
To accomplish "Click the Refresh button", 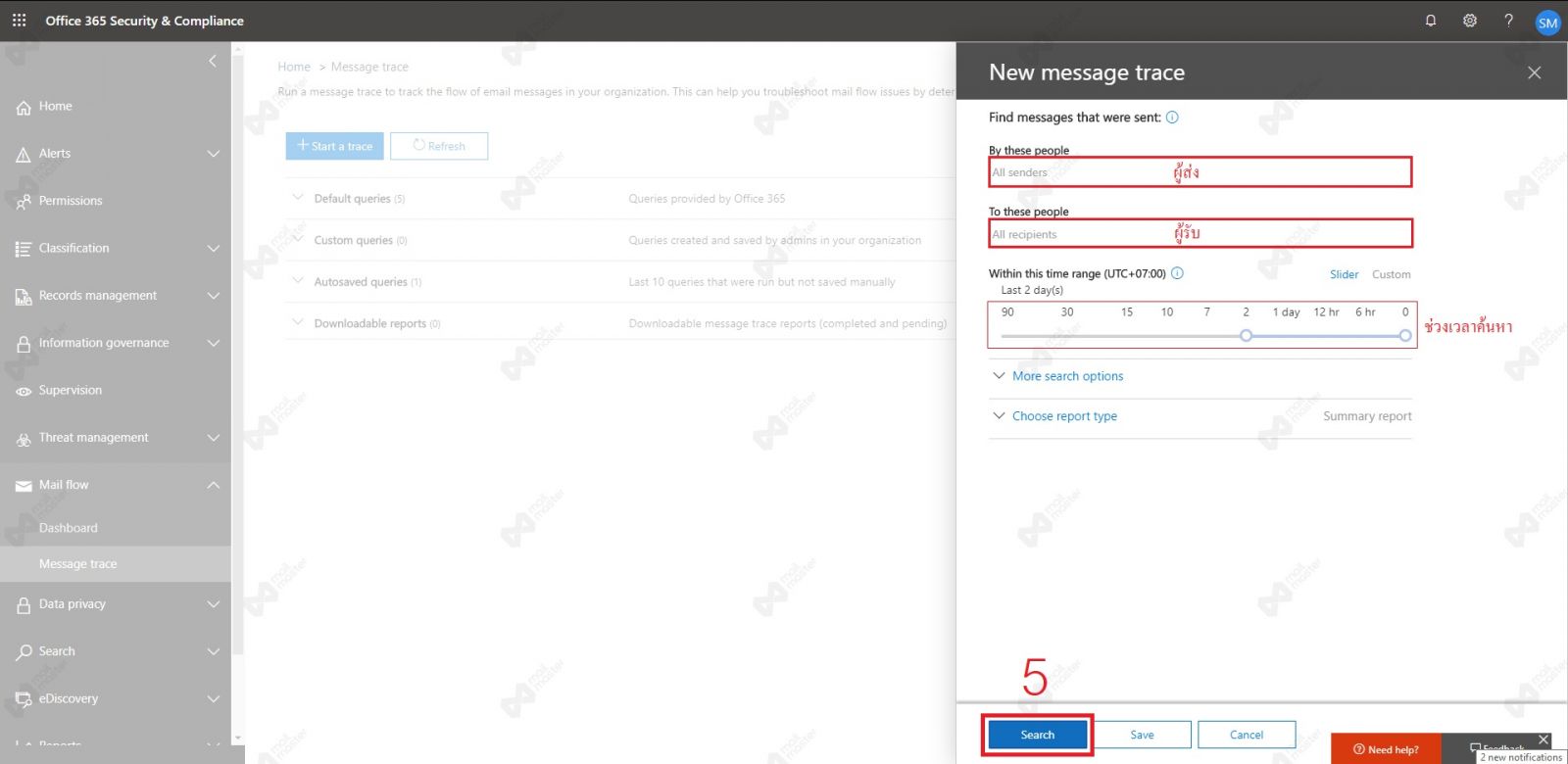I will click(439, 146).
